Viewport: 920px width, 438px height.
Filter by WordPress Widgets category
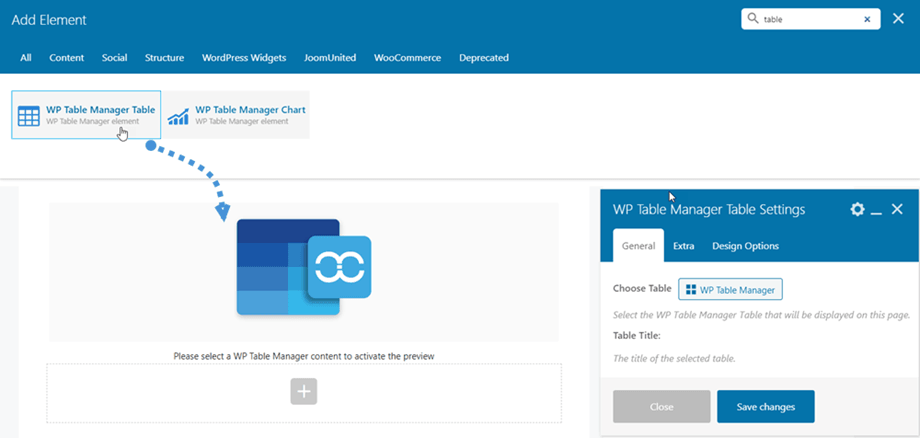coord(244,58)
